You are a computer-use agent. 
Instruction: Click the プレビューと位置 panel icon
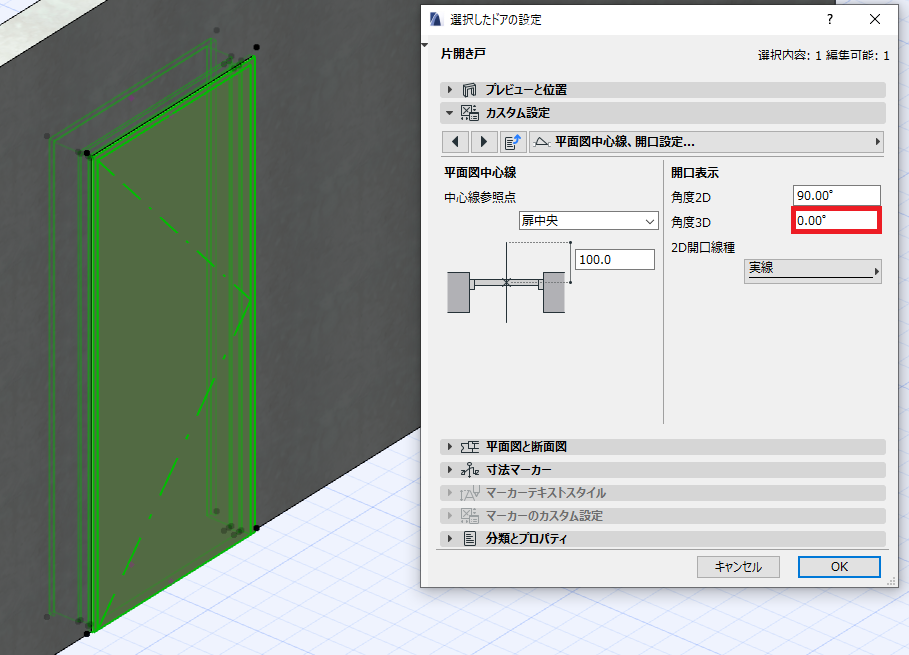click(469, 90)
